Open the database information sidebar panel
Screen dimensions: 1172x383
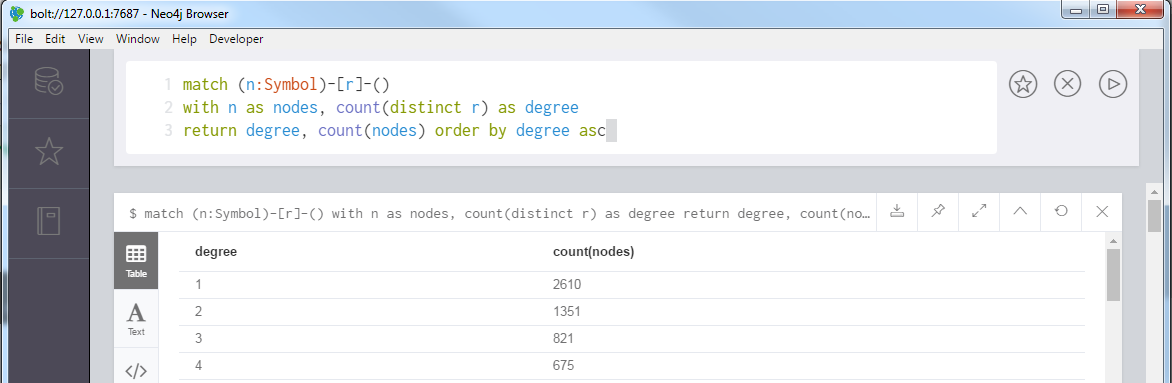[49, 81]
